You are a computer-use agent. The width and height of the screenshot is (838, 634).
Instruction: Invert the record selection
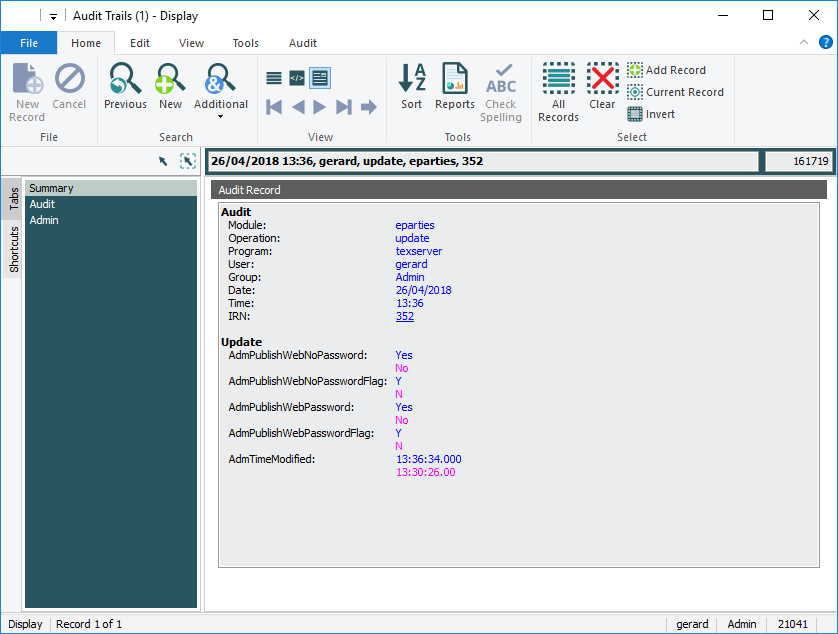[651, 114]
